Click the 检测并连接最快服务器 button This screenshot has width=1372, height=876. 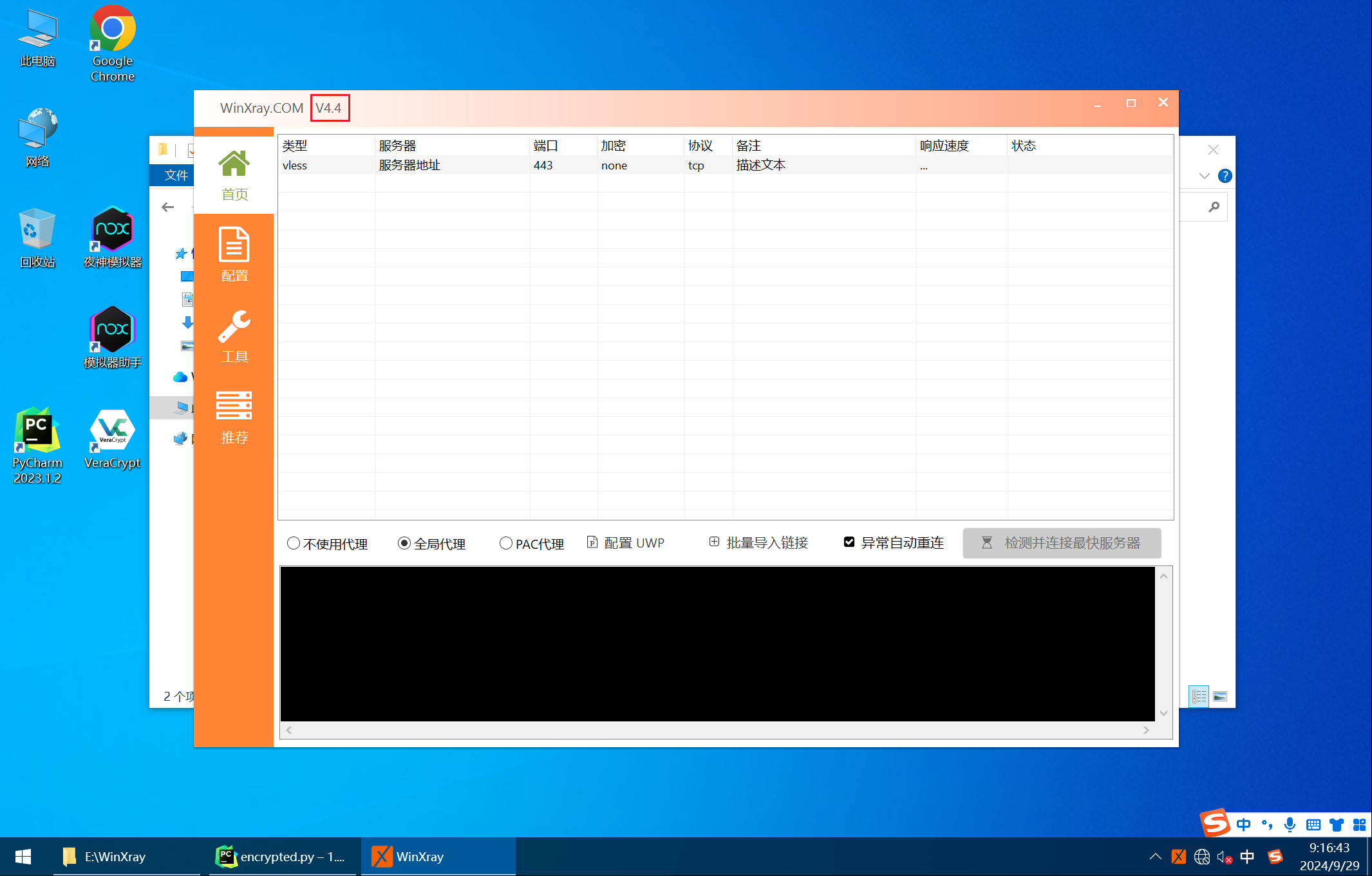pos(1062,543)
